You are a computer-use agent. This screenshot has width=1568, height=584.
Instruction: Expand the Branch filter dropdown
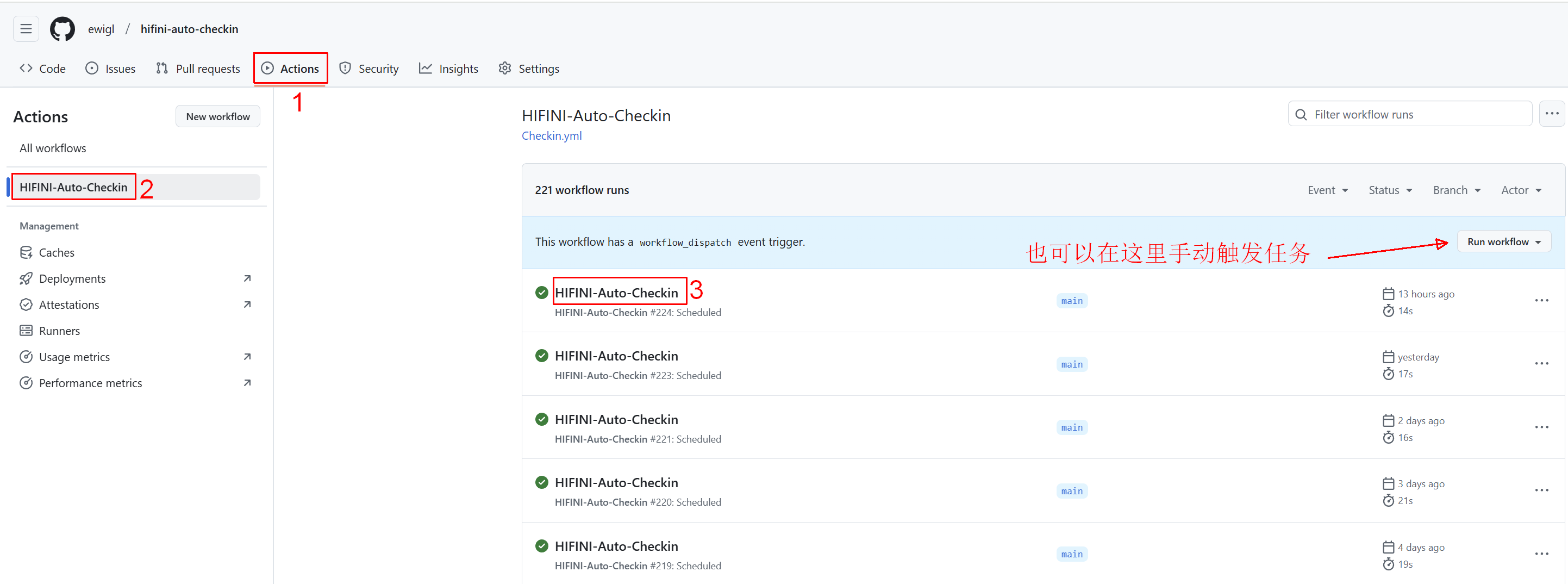[1456, 190]
